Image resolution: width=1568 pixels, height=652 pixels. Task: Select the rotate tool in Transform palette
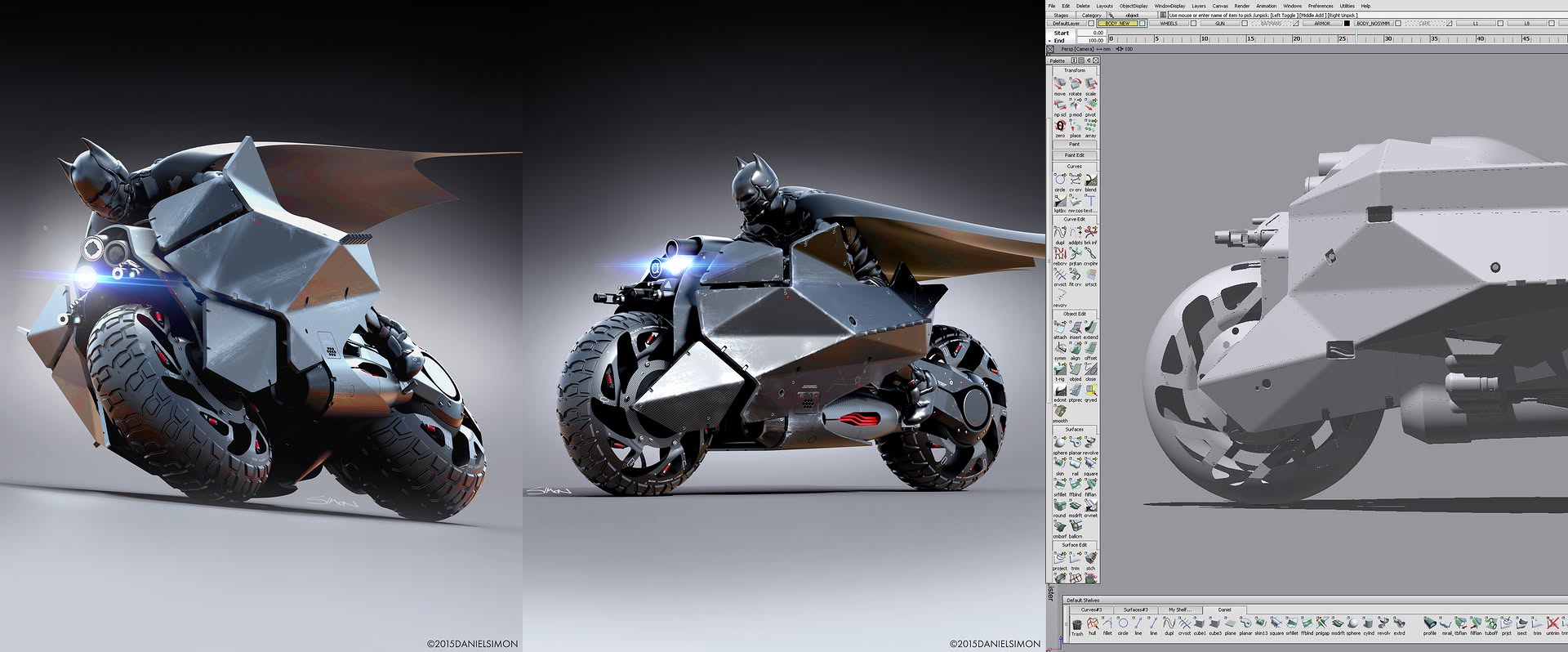[1075, 84]
